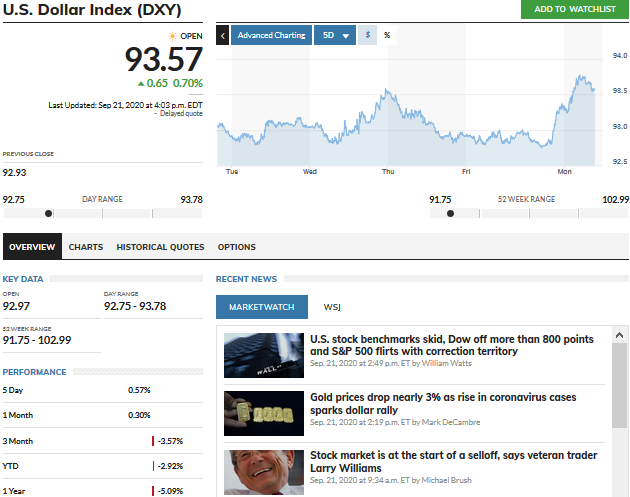Image resolution: width=630 pixels, height=497 pixels.
Task: Click the current price 93.57
Action: (164, 59)
